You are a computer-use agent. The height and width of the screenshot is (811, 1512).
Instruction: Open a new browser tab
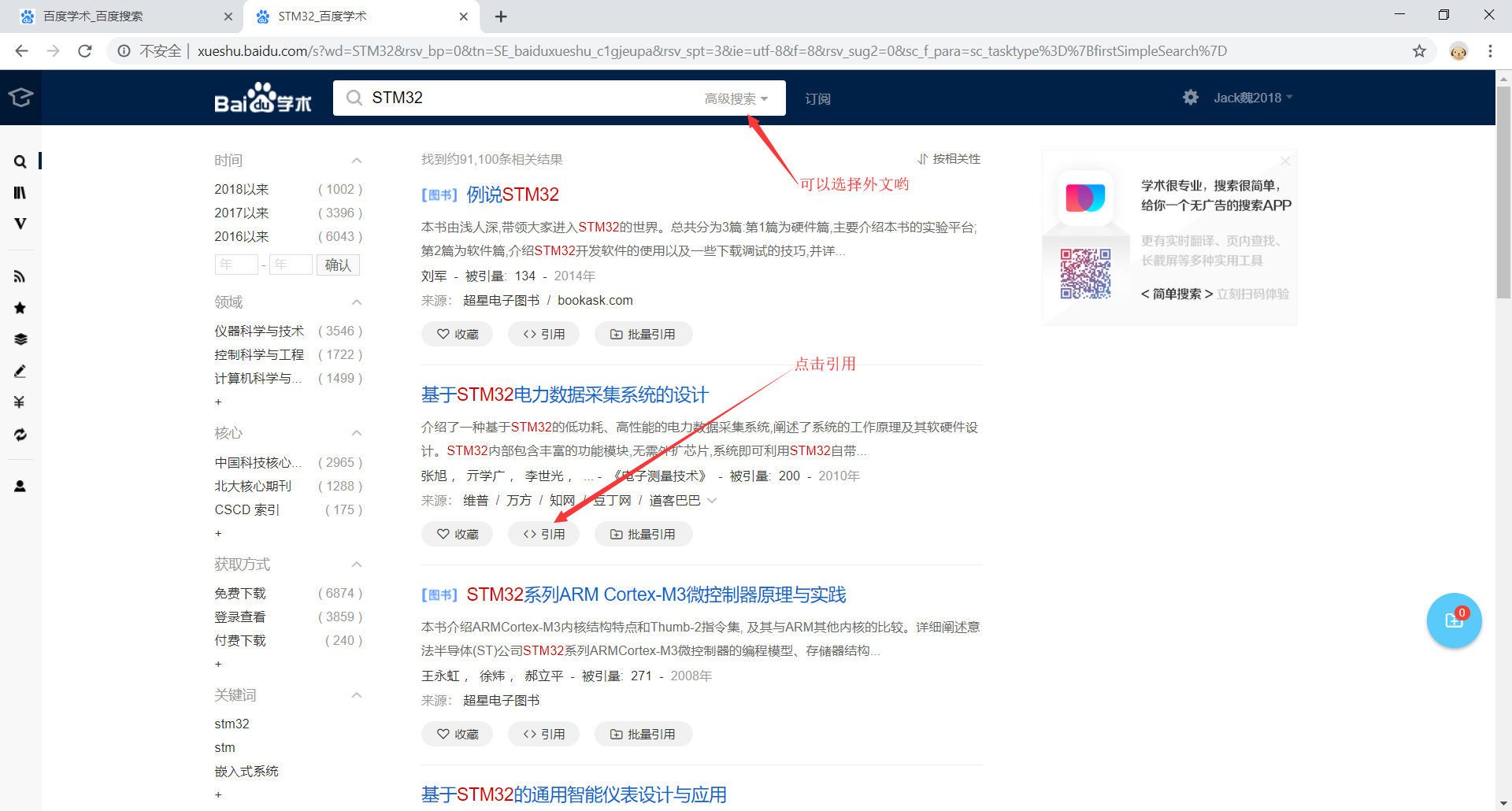(501, 17)
